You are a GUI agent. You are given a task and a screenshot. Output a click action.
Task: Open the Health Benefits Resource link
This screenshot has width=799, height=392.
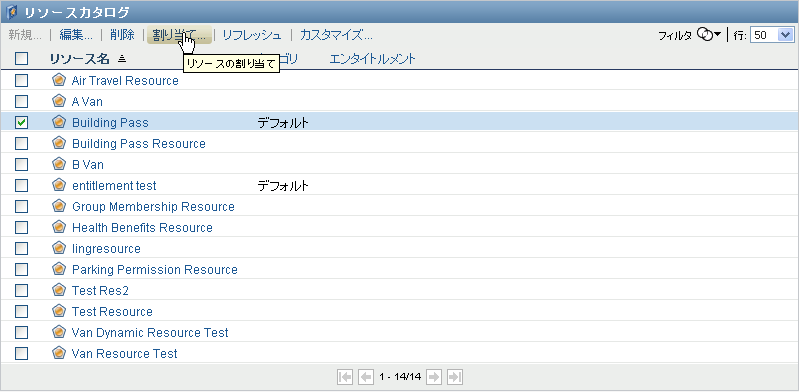[x=142, y=227]
